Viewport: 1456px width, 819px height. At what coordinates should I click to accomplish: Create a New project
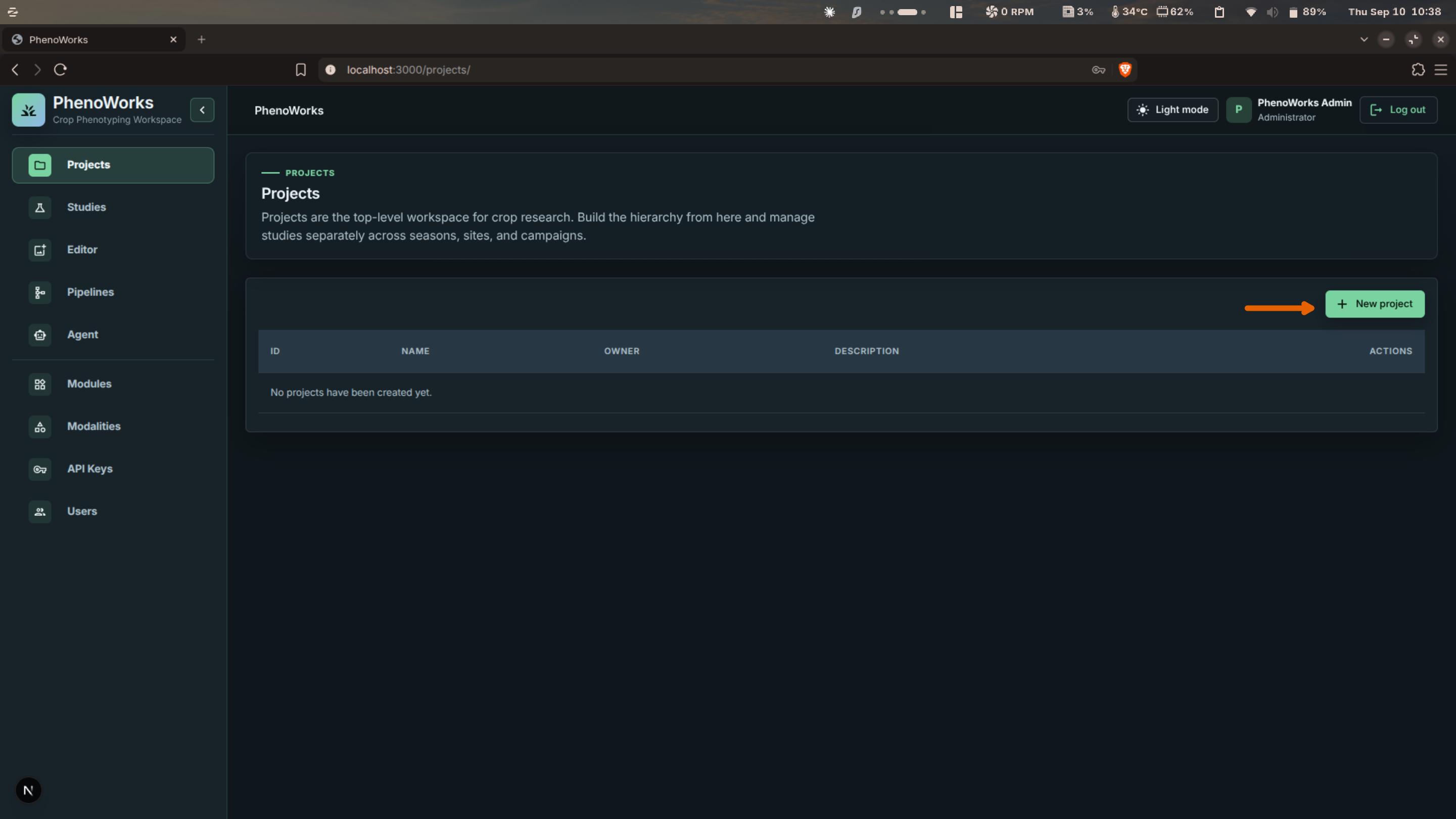[x=1375, y=304]
